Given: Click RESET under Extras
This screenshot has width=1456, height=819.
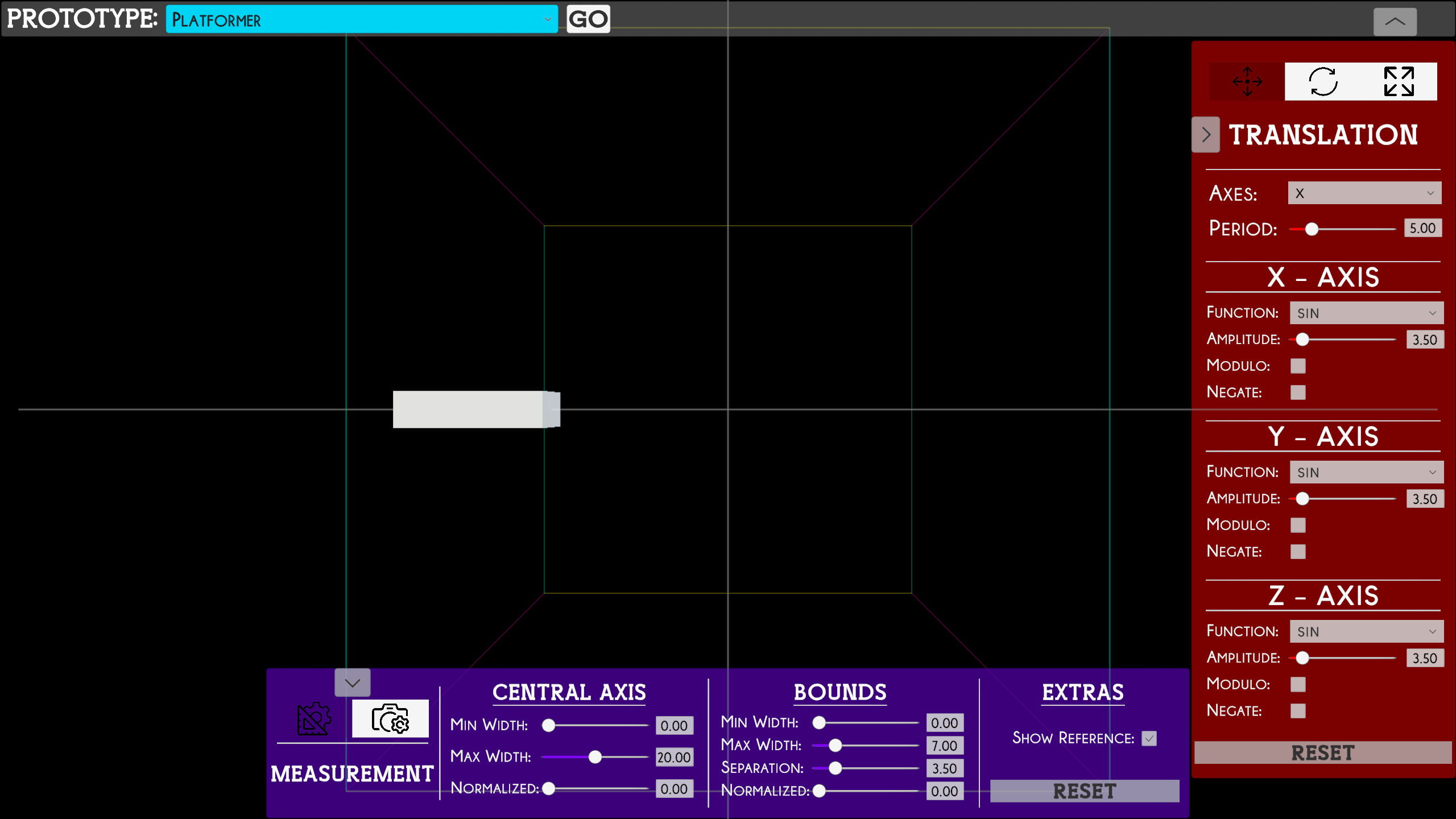Looking at the screenshot, I should (x=1084, y=791).
